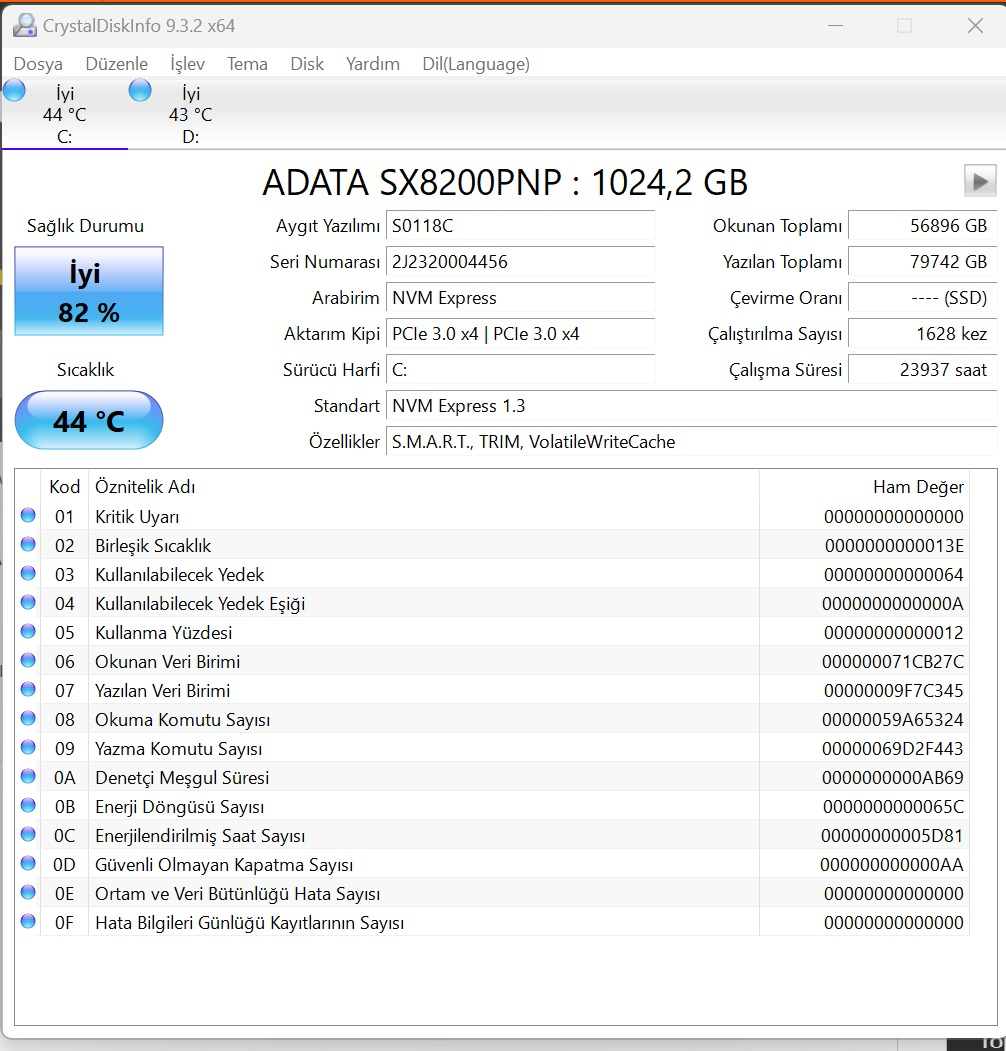1006x1051 pixels.
Task: Click status dot for Enerjilendirilmiş Saat Sayısı row
Action: pyautogui.click(x=28, y=834)
